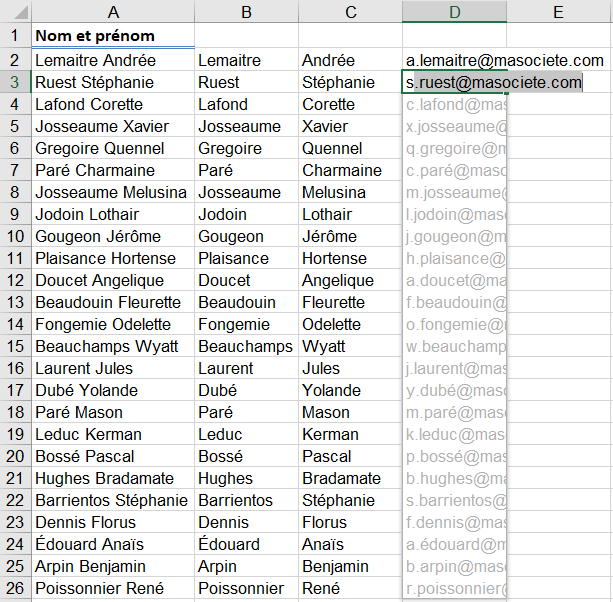Select the "Nom et prénom" header cell
Image resolution: width=613 pixels, height=602 pixels.
[113, 36]
